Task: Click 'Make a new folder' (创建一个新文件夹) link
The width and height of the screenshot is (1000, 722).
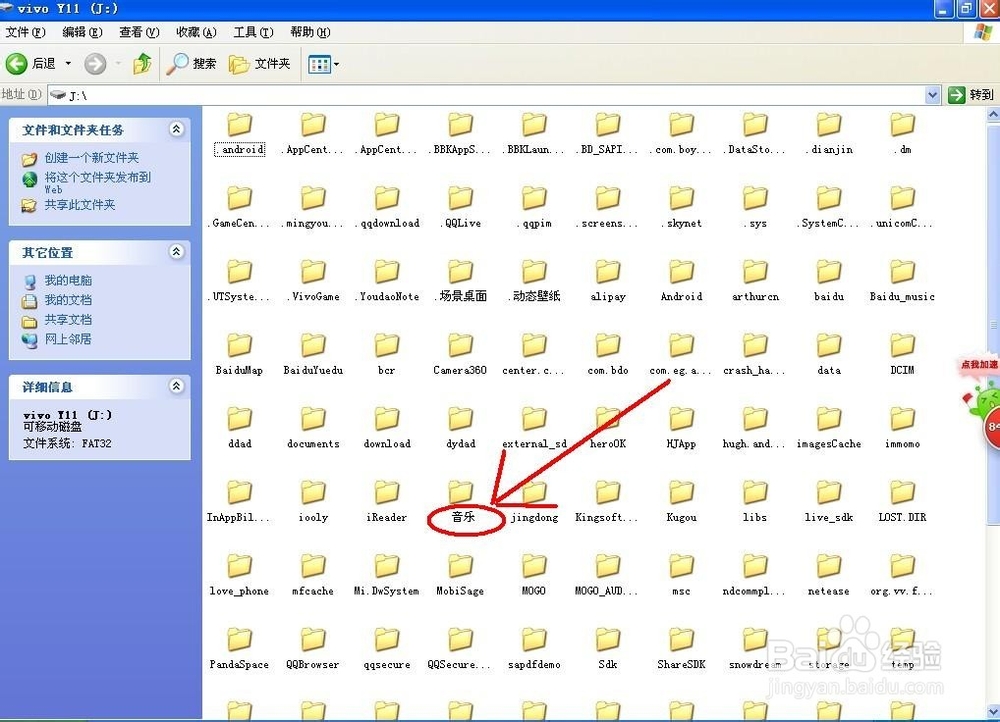Action: pyautogui.click(x=91, y=158)
